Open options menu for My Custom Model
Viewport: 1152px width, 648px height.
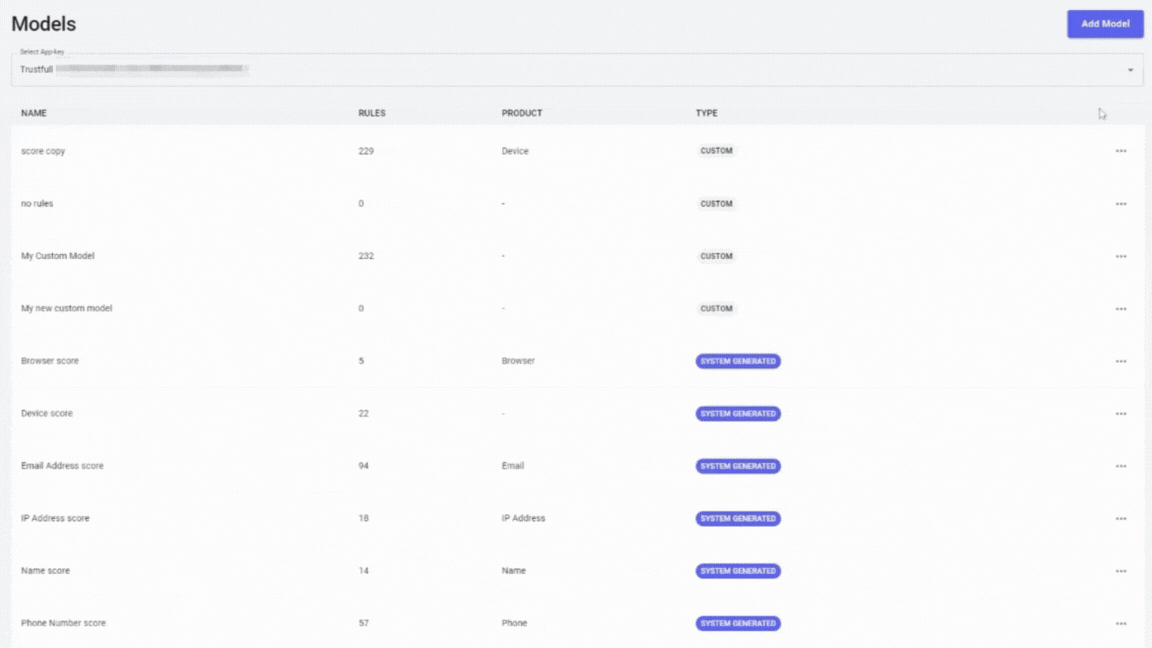[x=1120, y=256]
